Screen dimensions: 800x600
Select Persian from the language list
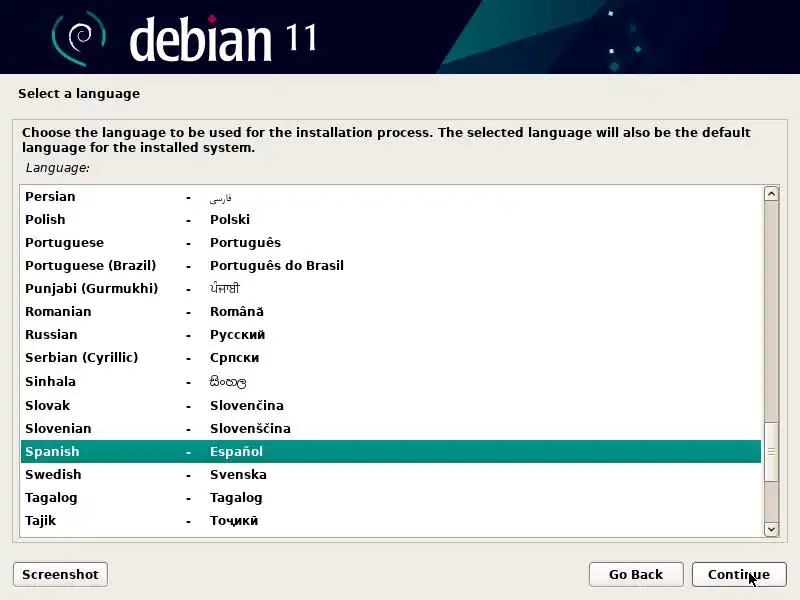point(391,197)
